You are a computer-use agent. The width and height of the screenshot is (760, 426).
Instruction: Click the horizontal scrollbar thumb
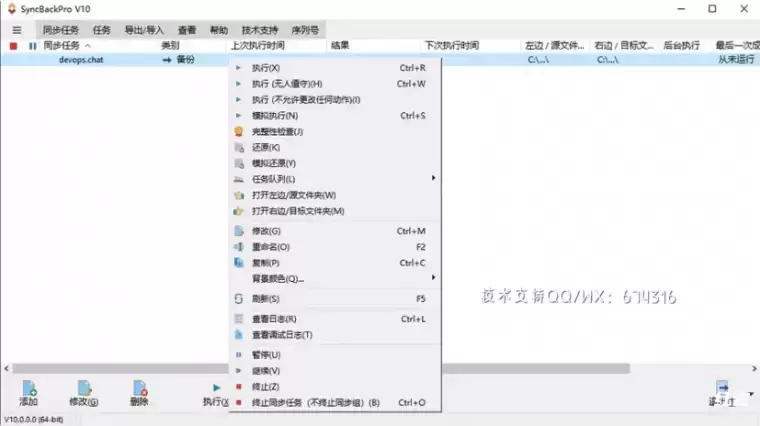(321, 369)
